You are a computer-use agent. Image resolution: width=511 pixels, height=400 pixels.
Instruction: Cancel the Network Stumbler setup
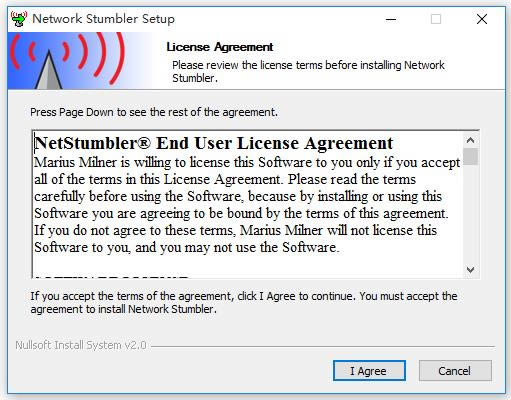click(455, 370)
